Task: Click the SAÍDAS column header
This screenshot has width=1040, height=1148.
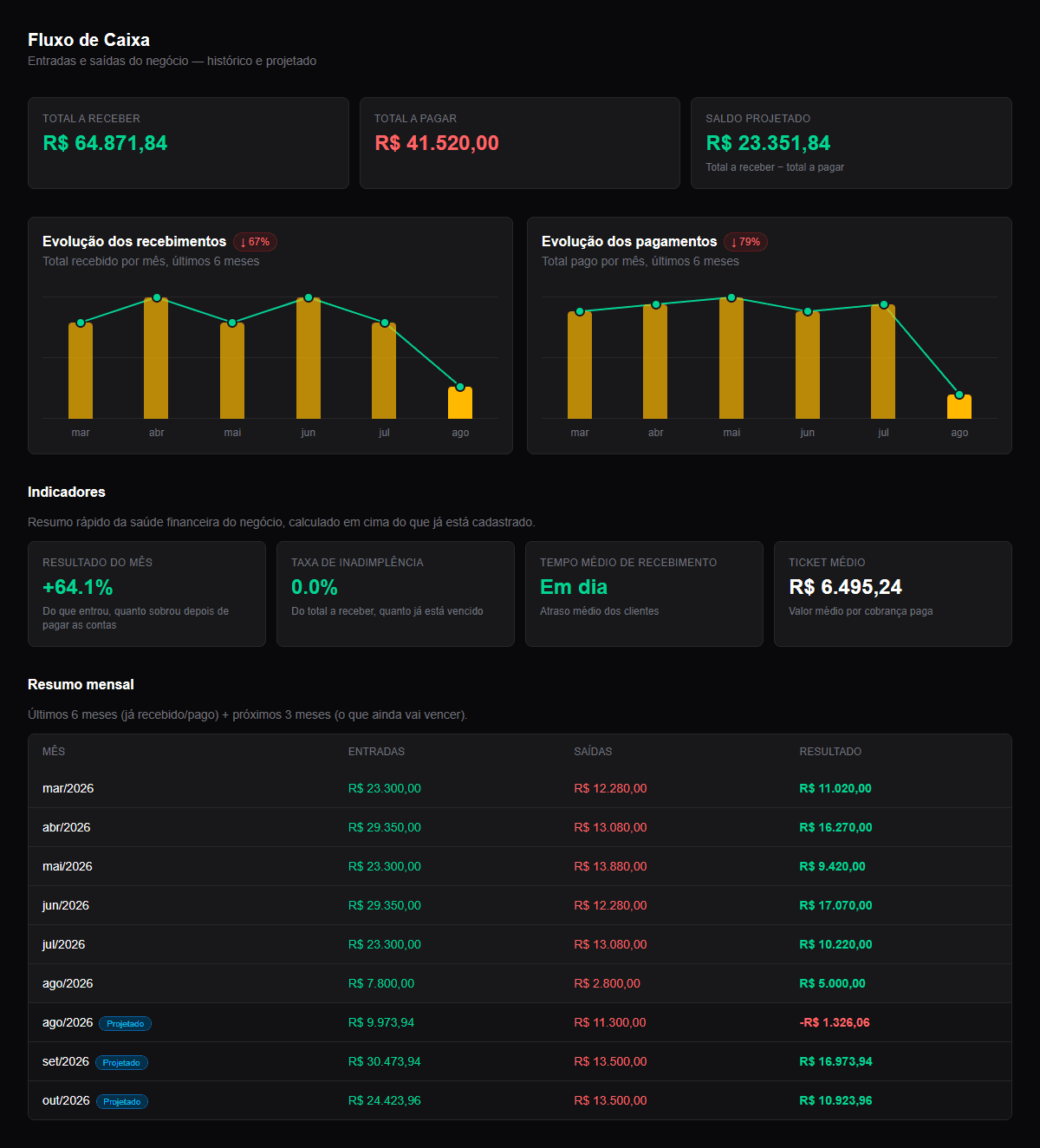Action: (593, 752)
